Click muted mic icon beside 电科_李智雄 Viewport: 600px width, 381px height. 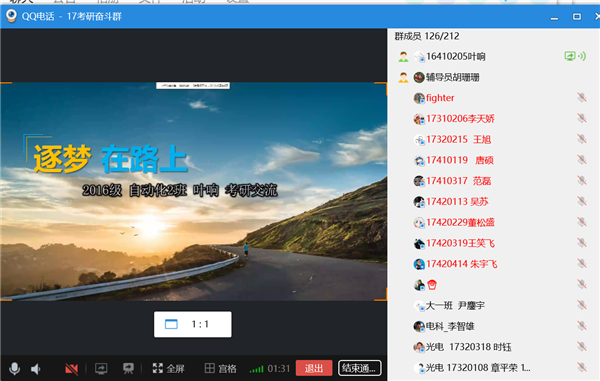tap(582, 326)
